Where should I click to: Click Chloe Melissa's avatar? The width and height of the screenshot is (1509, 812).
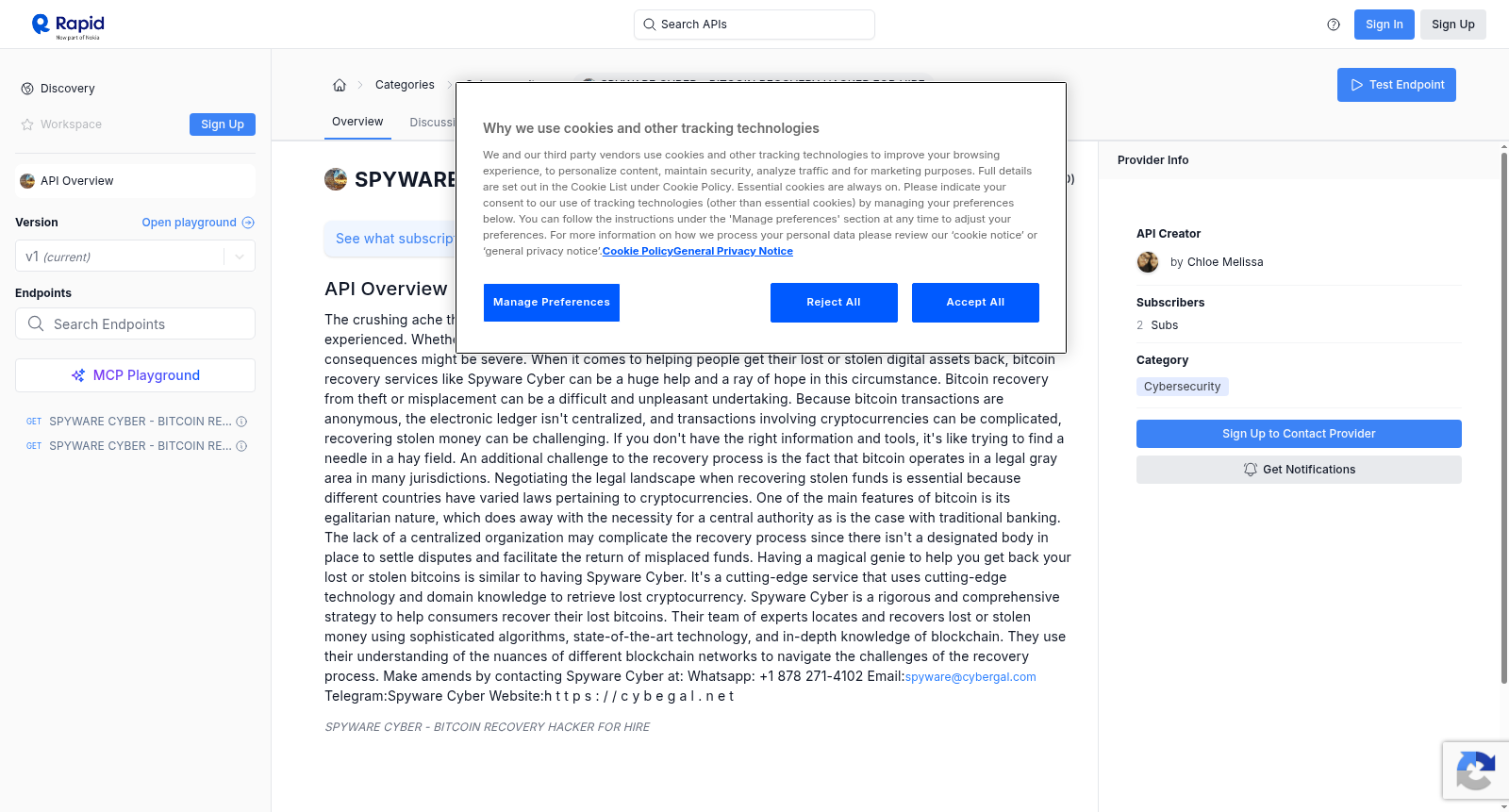tap(1148, 262)
